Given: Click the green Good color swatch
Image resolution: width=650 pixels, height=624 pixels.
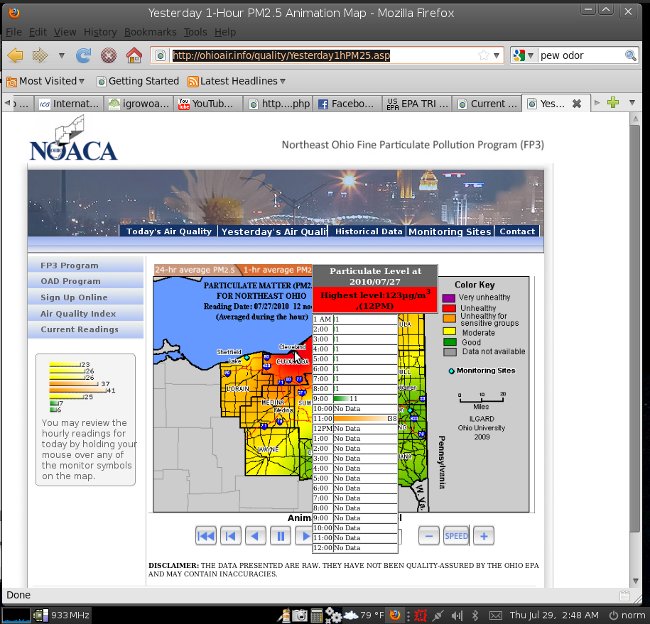Looking at the screenshot, I should tap(450, 342).
